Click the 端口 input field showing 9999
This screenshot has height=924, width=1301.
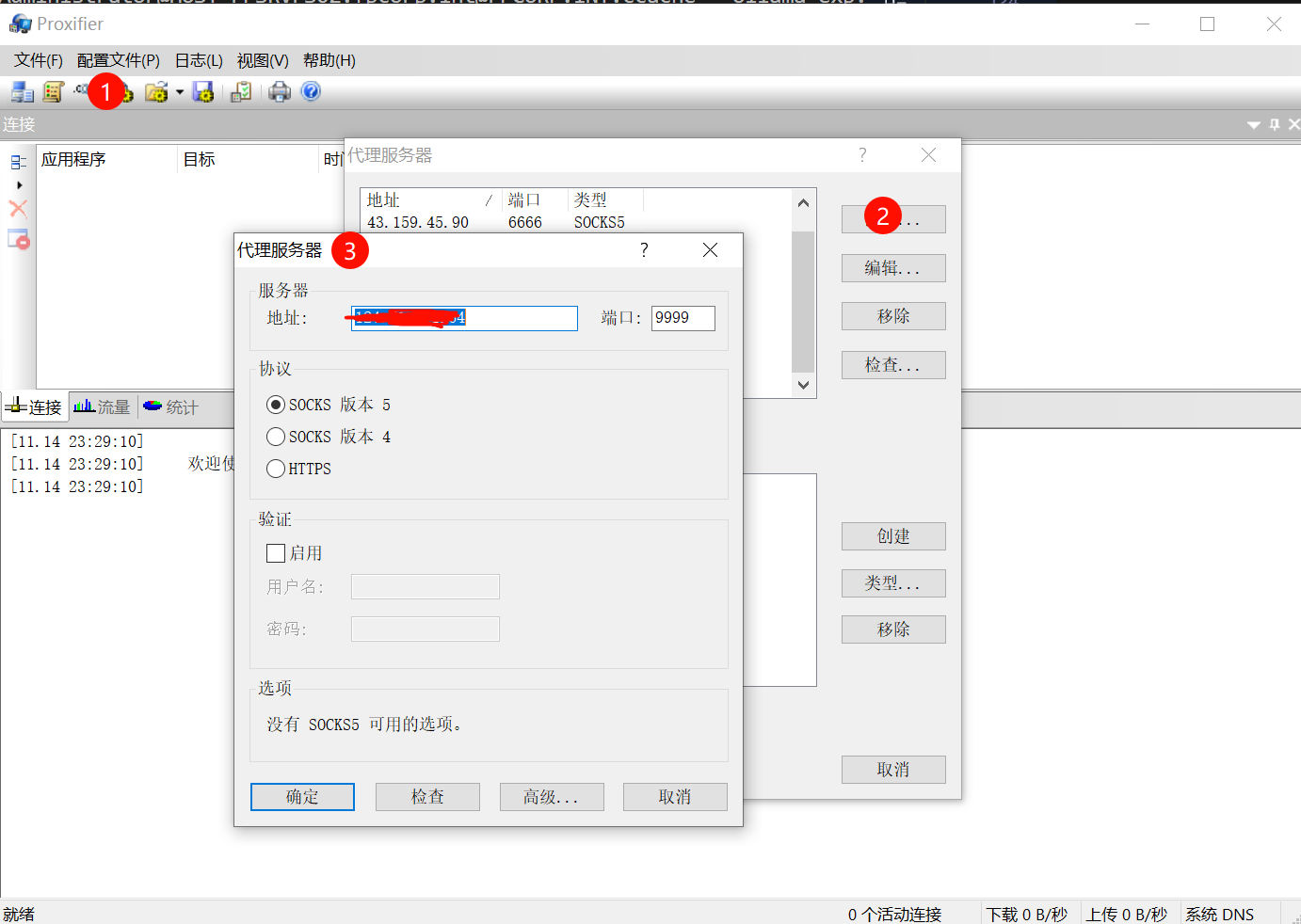click(683, 318)
